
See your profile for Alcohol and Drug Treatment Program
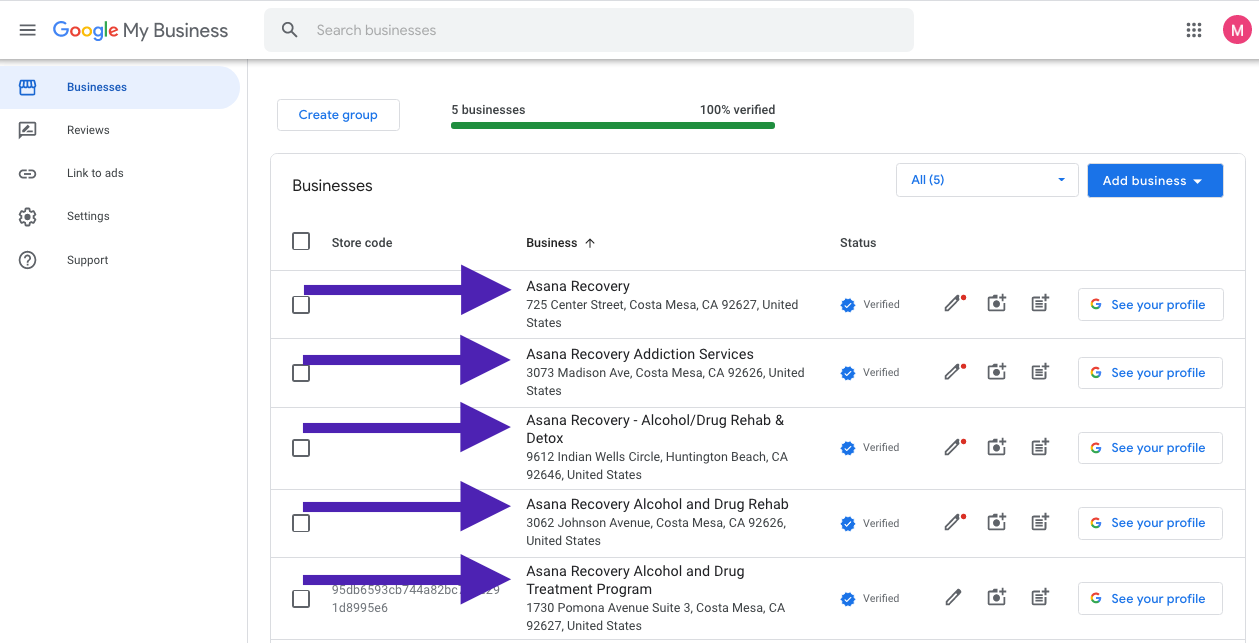click(x=1150, y=599)
